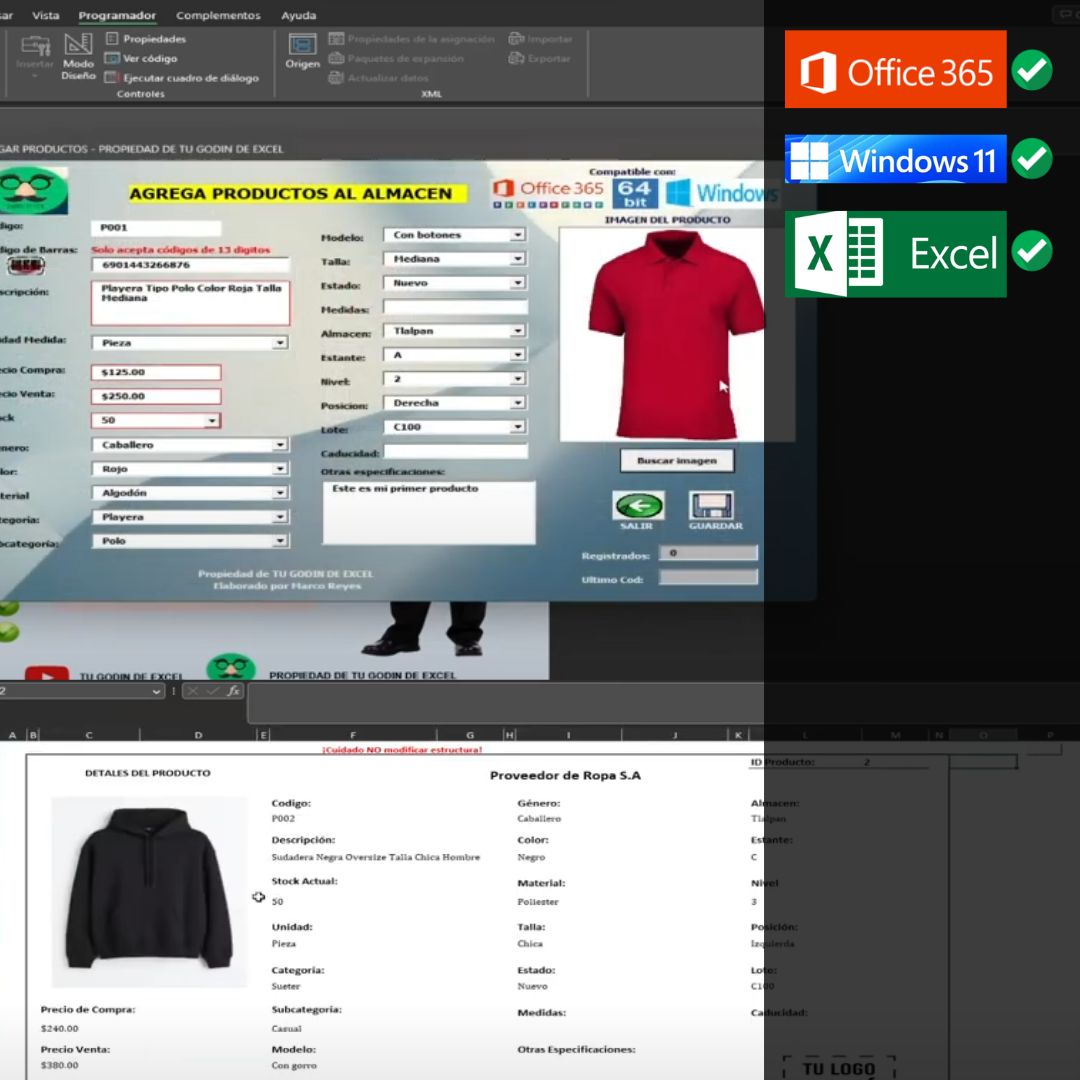Click the green Excel banner
1080x1080 pixels.
click(x=895, y=254)
